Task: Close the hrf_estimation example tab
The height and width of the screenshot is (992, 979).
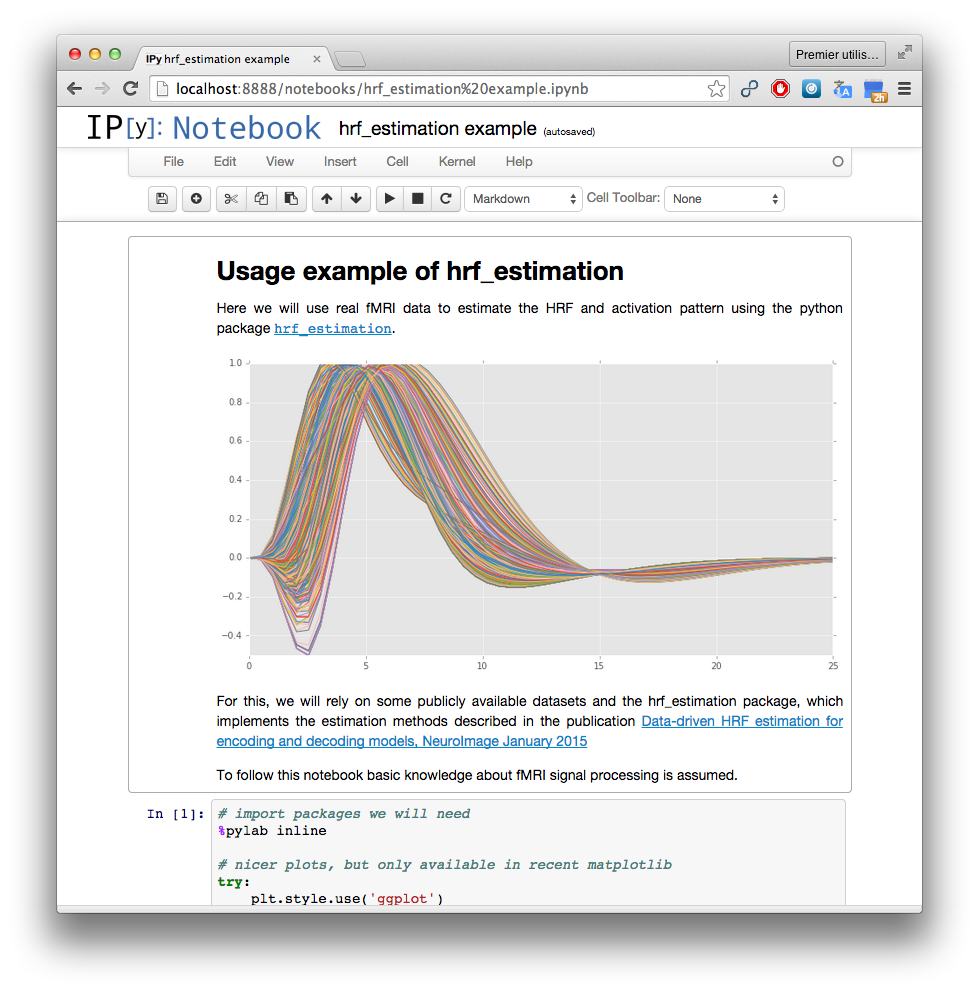Action: click(x=317, y=59)
